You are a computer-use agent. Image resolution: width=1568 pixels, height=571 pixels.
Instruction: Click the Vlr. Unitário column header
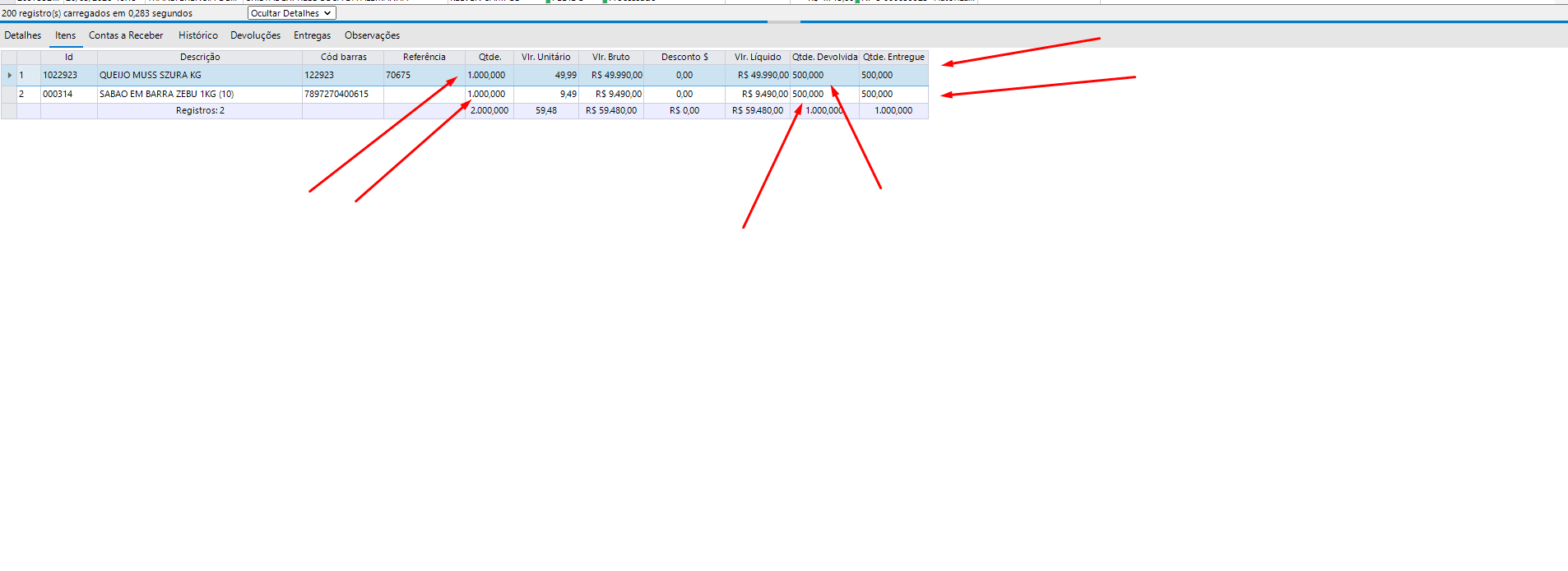(546, 57)
